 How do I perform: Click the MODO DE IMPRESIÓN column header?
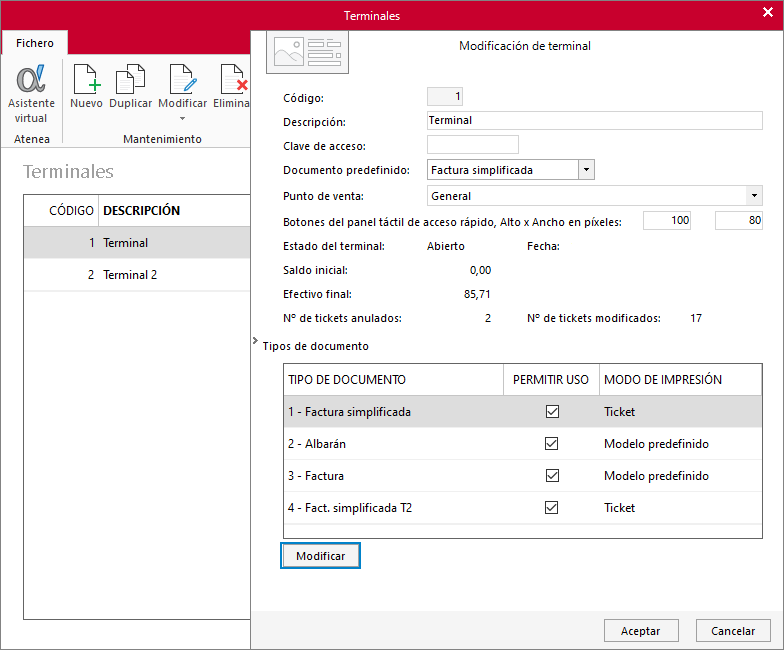pos(680,380)
